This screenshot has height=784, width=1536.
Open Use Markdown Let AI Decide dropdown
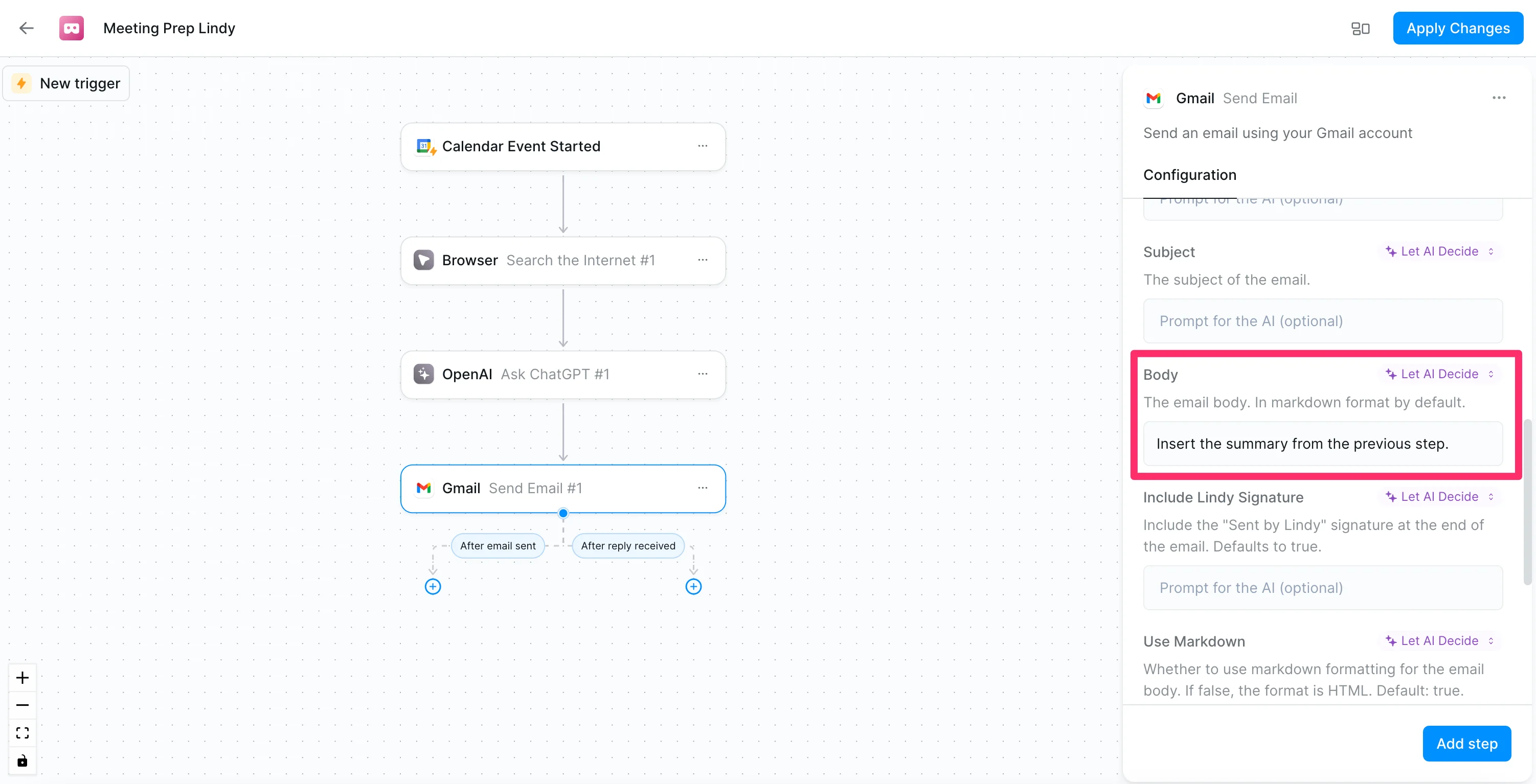(1439, 640)
